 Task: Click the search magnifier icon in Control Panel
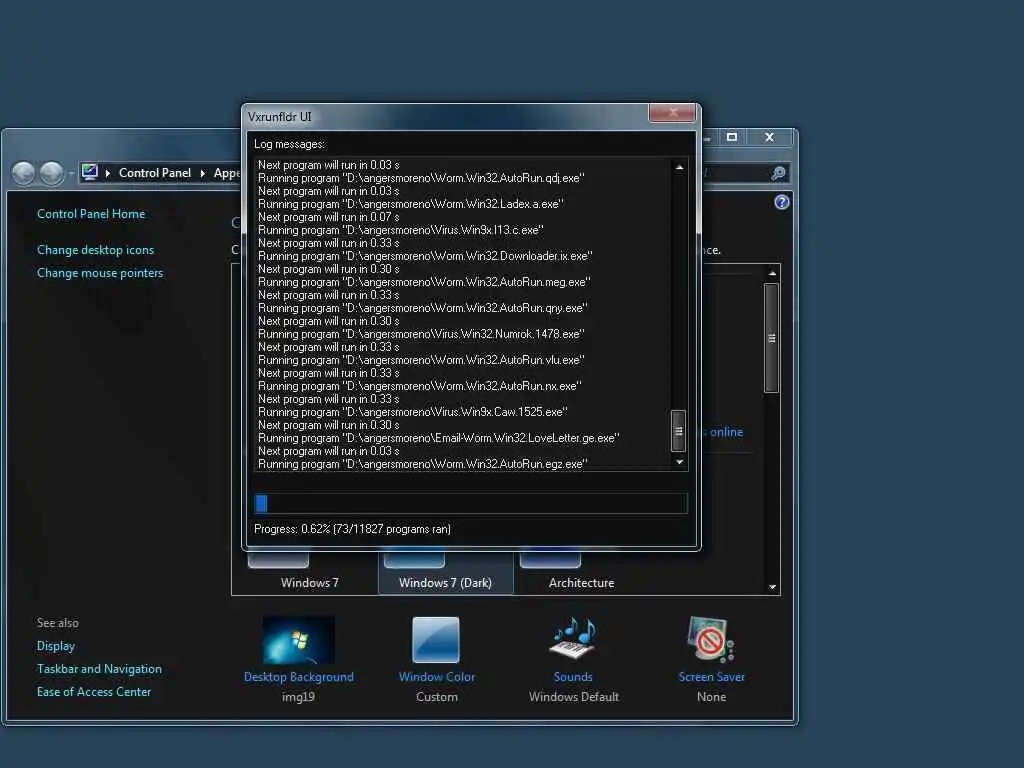pyautogui.click(x=778, y=173)
